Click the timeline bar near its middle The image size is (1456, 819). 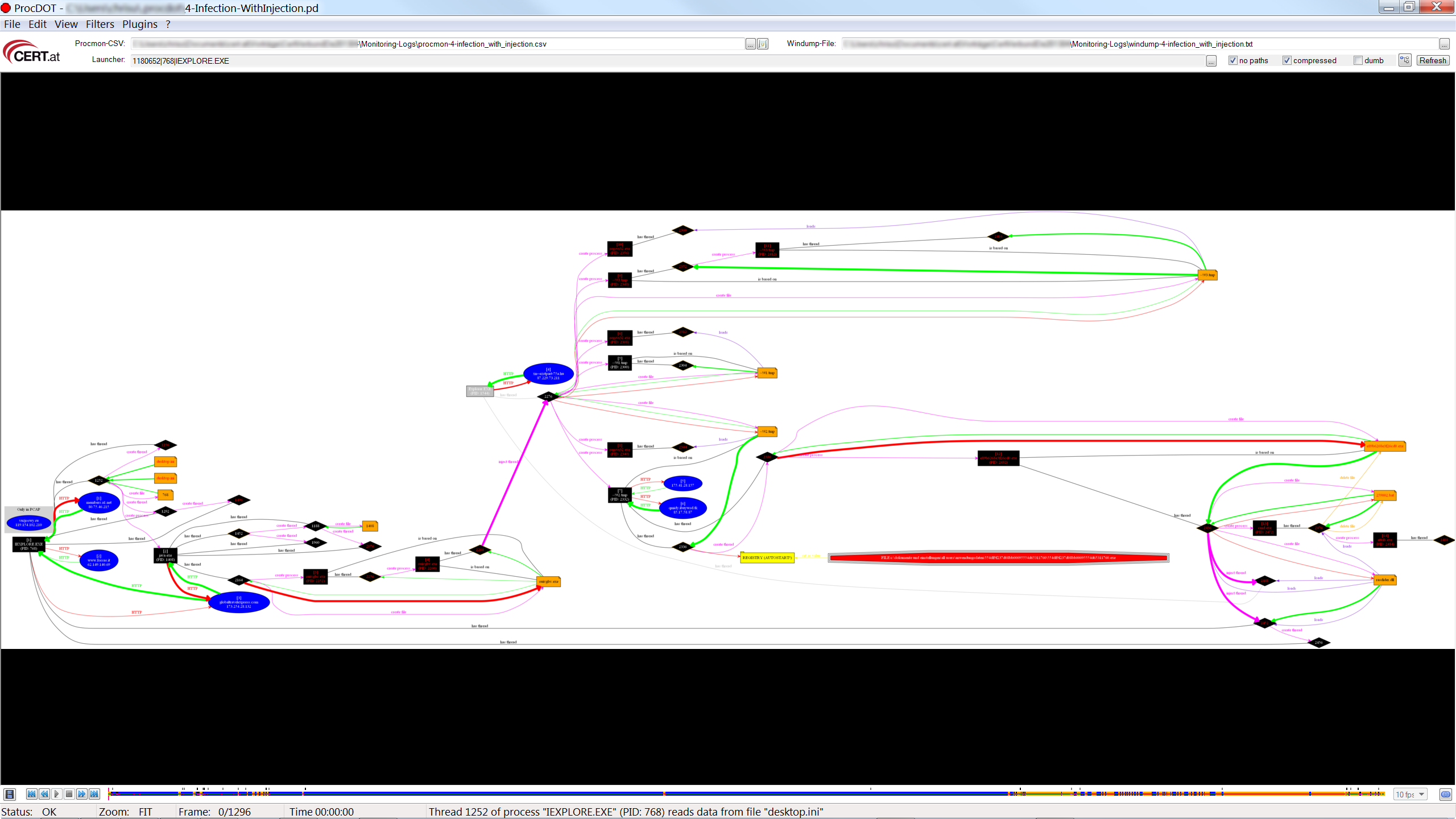point(746,793)
